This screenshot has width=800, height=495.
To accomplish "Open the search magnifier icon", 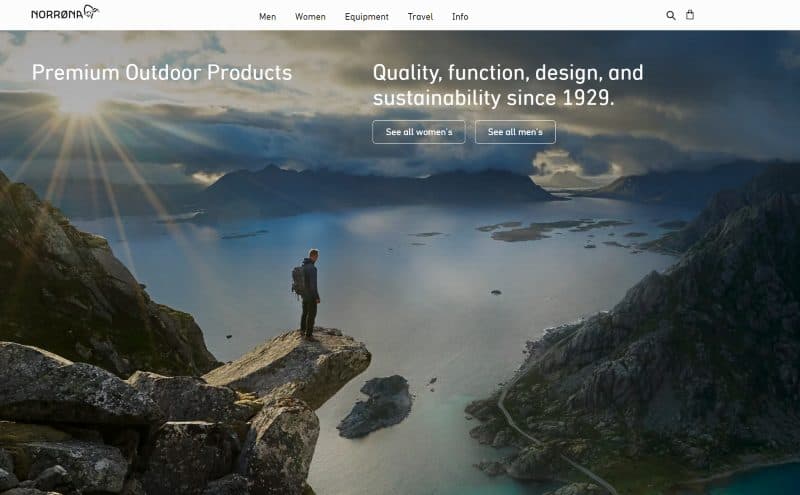I will (671, 15).
